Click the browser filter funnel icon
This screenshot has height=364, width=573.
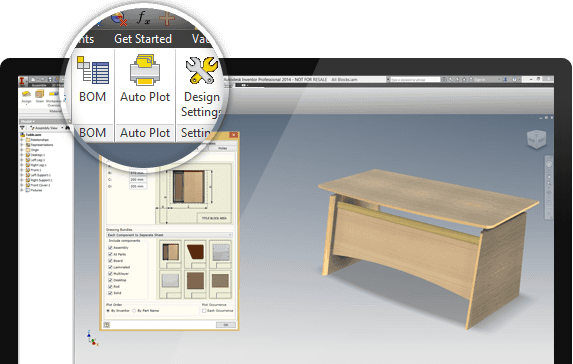[x=23, y=128]
